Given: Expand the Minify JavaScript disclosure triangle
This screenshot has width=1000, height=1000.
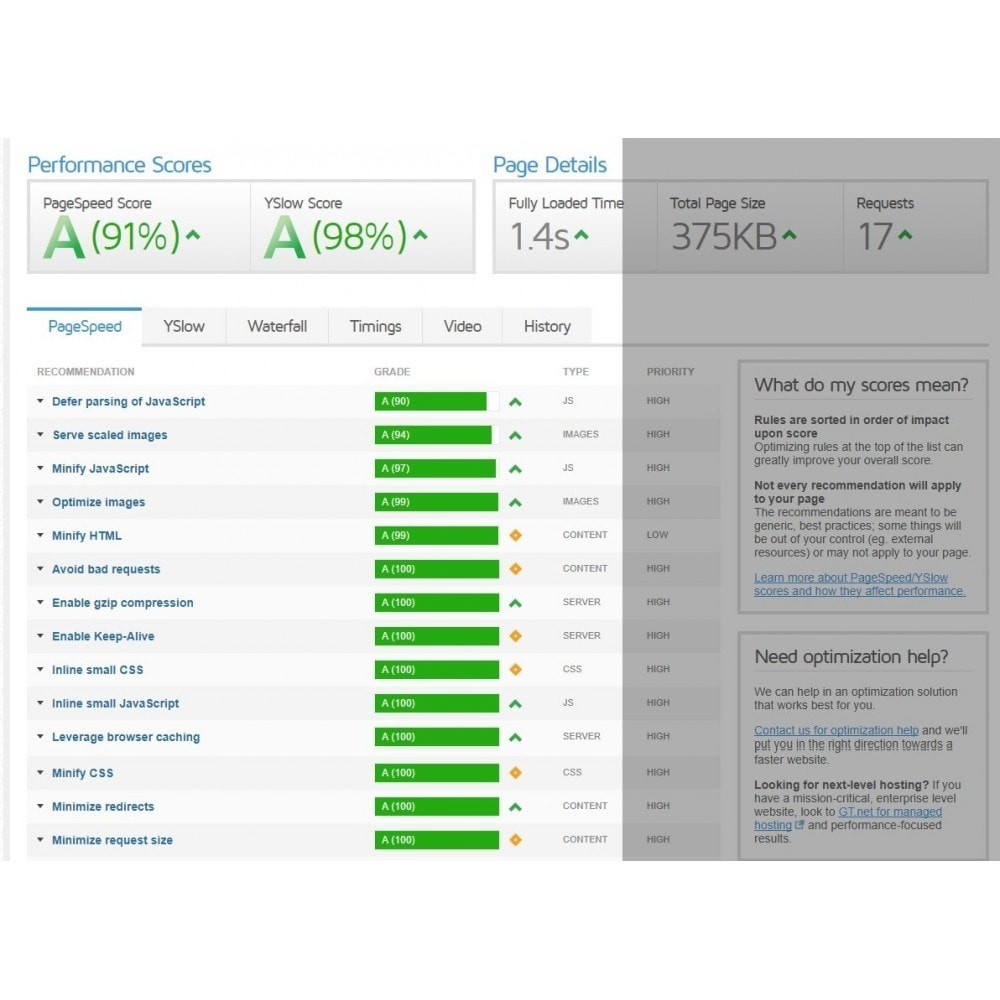Looking at the screenshot, I should (x=40, y=468).
